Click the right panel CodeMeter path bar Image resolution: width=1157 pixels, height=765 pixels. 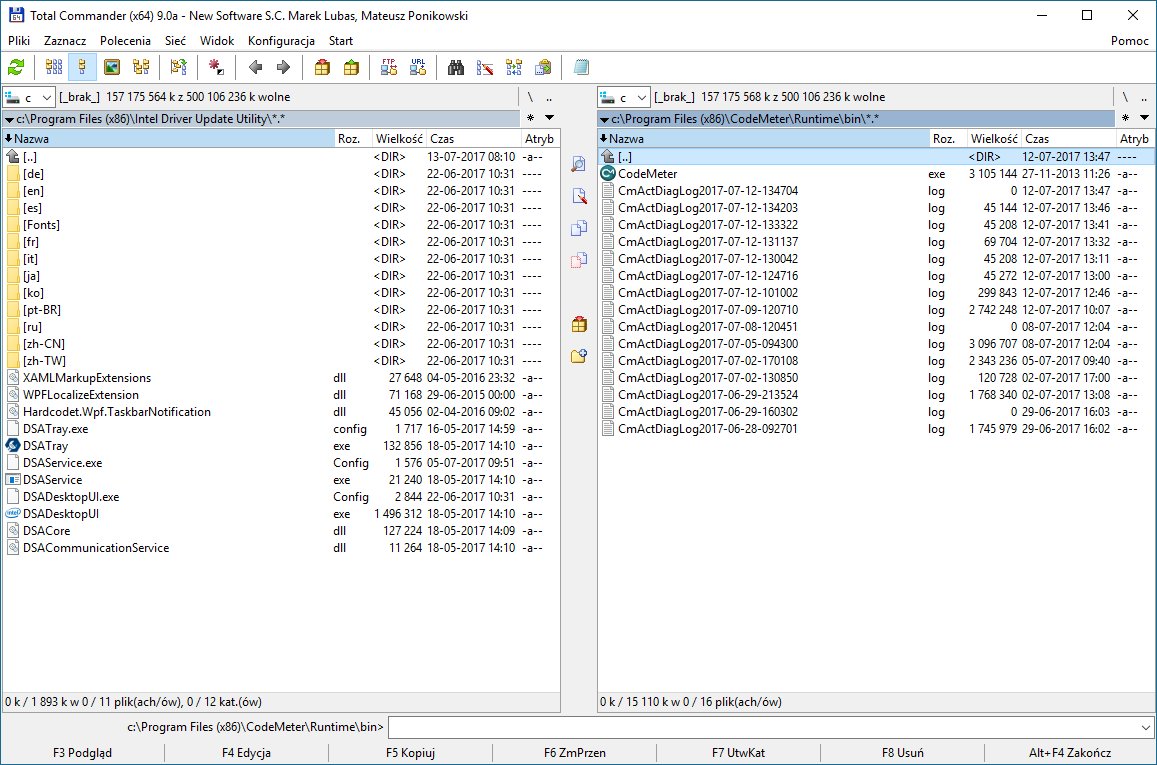pyautogui.click(x=856, y=119)
